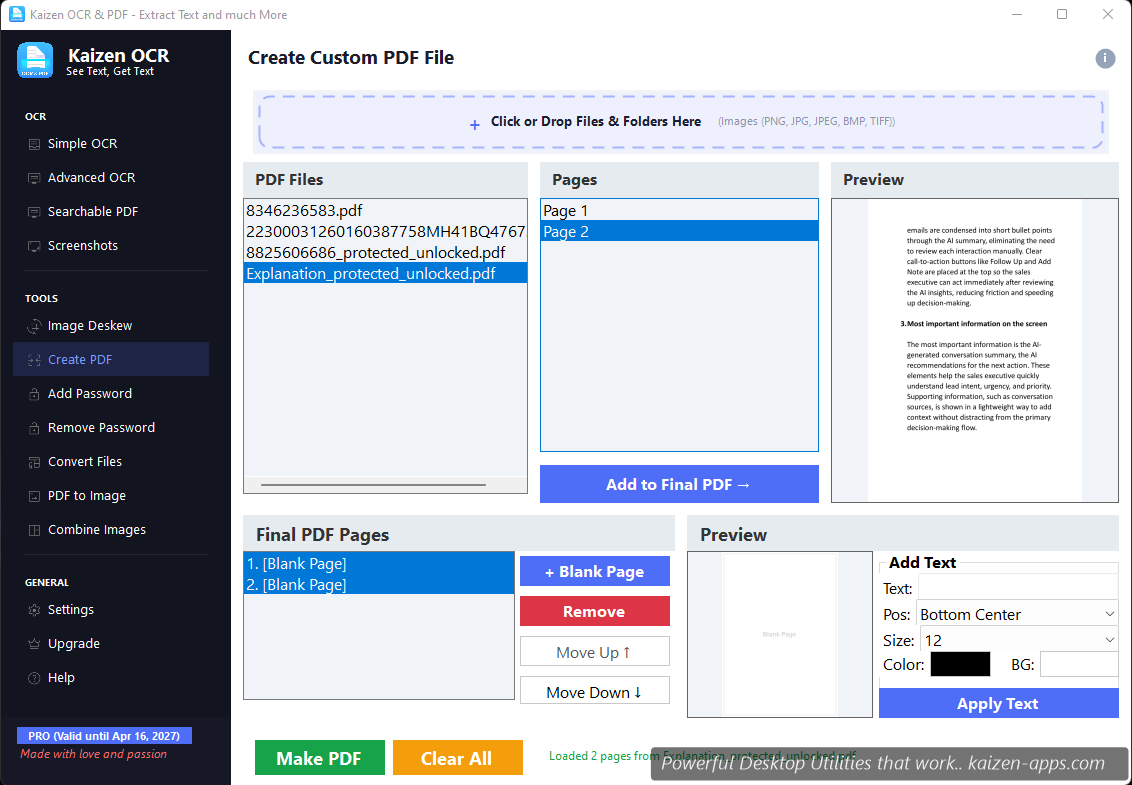1132x785 pixels.
Task: Click the info icon in the header
Action: [x=1105, y=58]
